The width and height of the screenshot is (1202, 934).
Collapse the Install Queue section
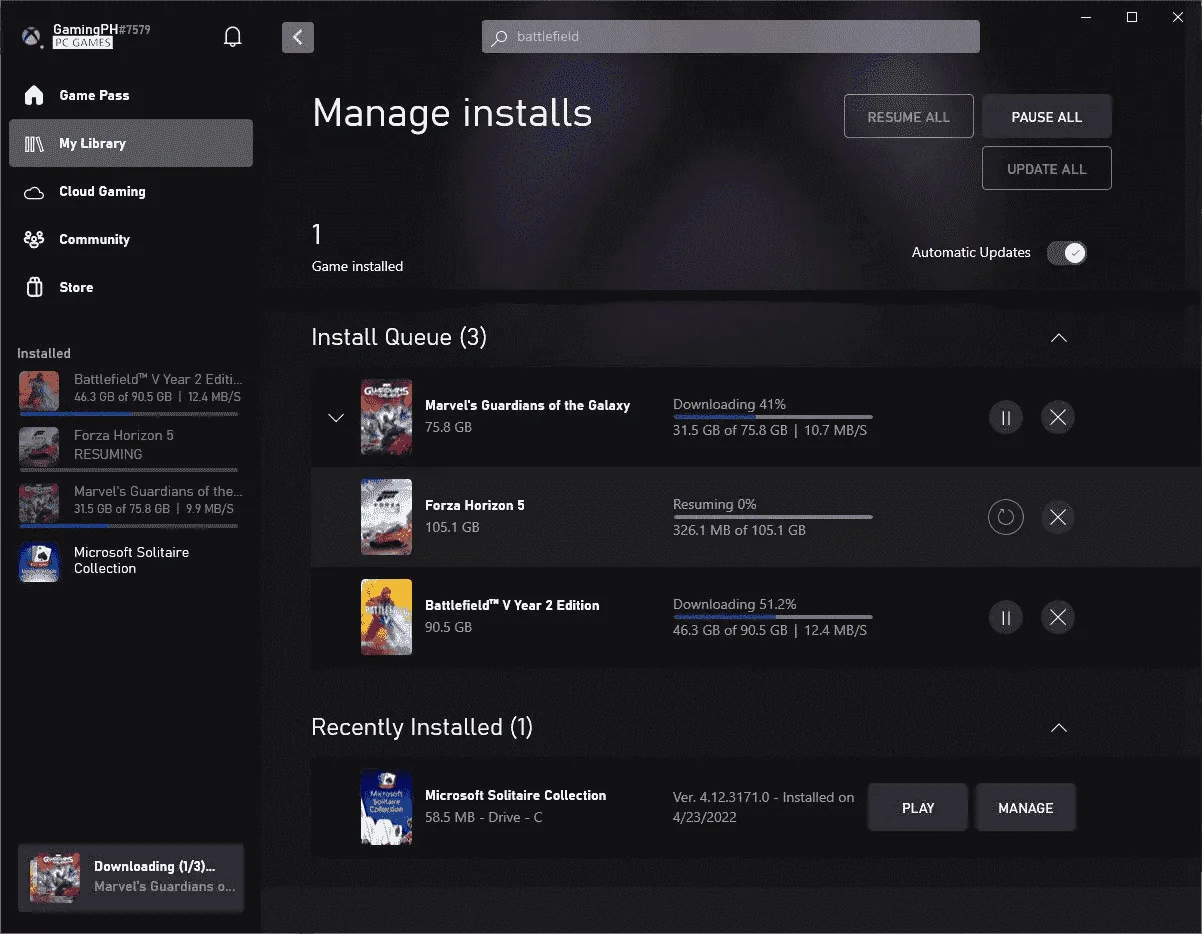pos(1059,338)
